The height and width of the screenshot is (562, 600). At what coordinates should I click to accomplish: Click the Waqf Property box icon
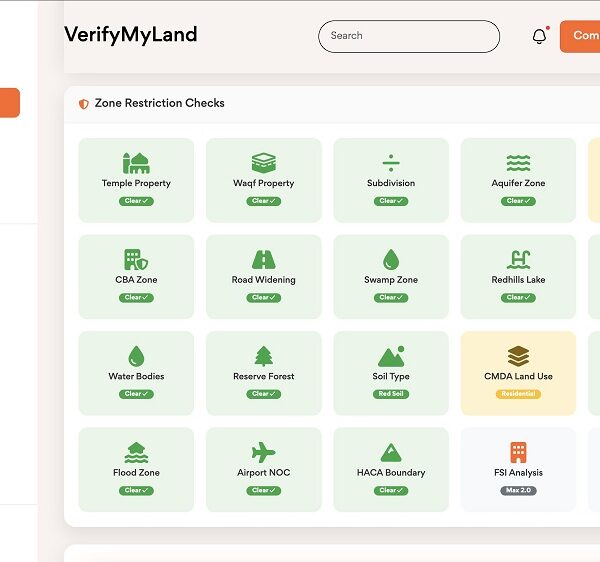pyautogui.click(x=263, y=163)
